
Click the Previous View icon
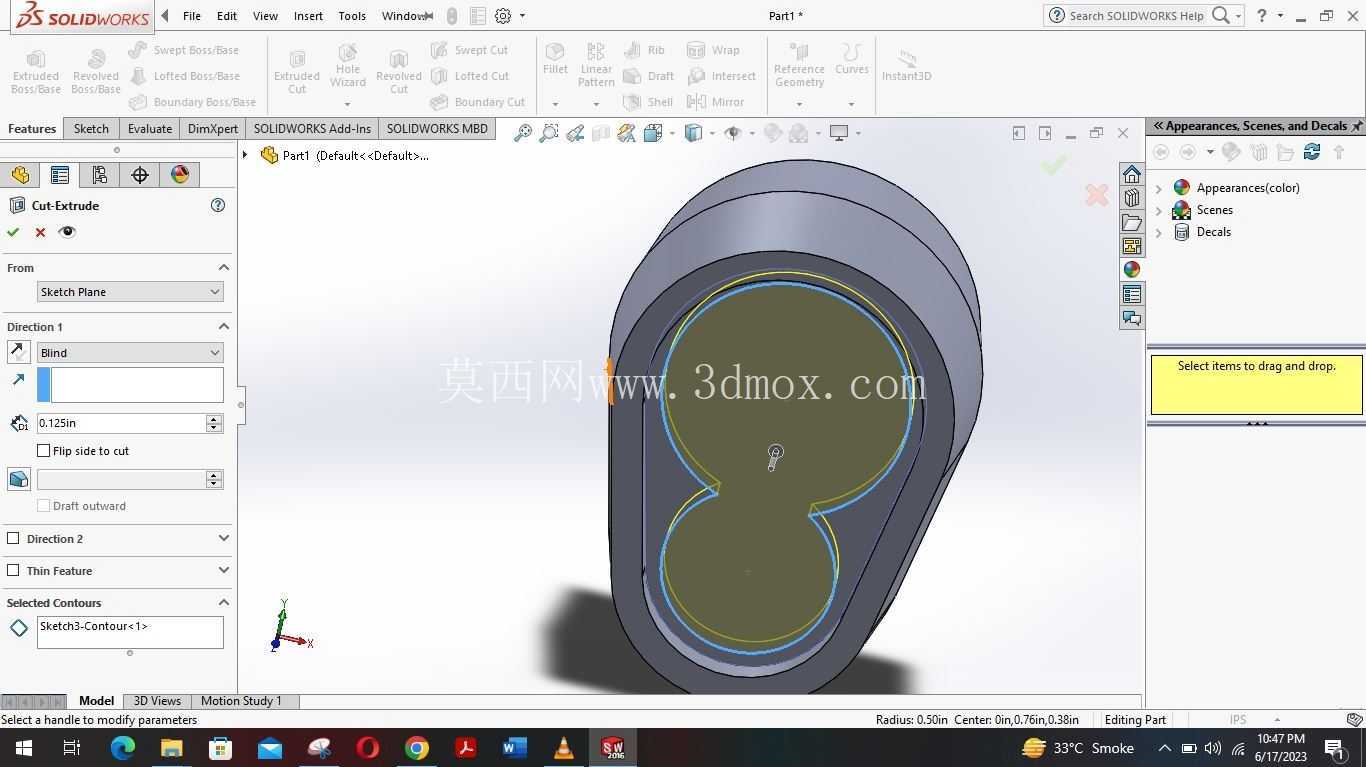575,133
